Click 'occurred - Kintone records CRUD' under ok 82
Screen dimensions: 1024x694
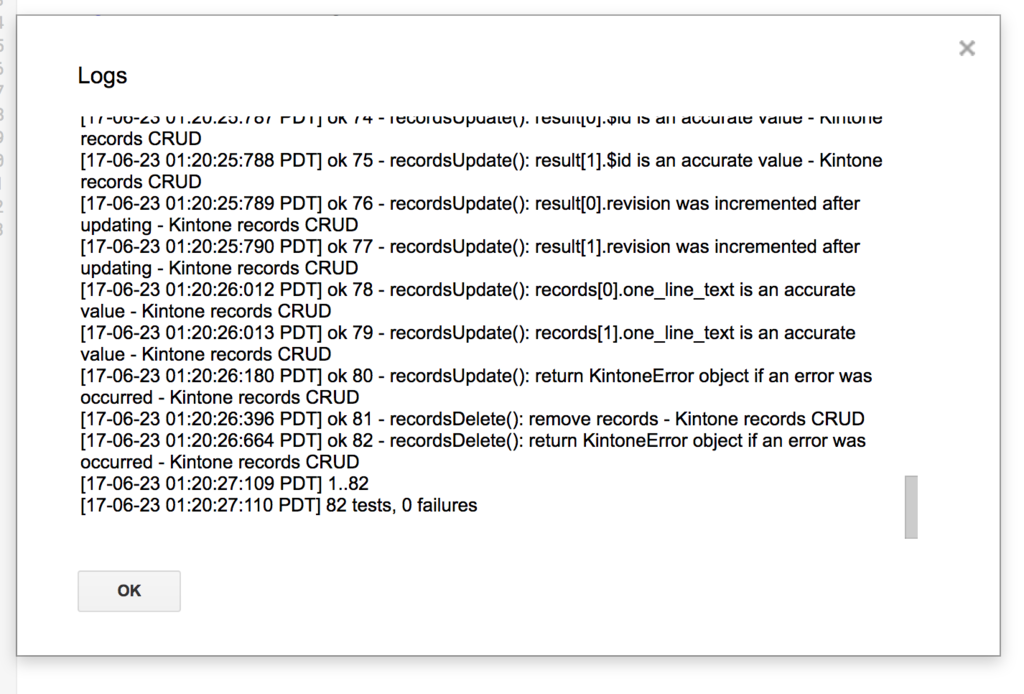pyautogui.click(x=219, y=462)
